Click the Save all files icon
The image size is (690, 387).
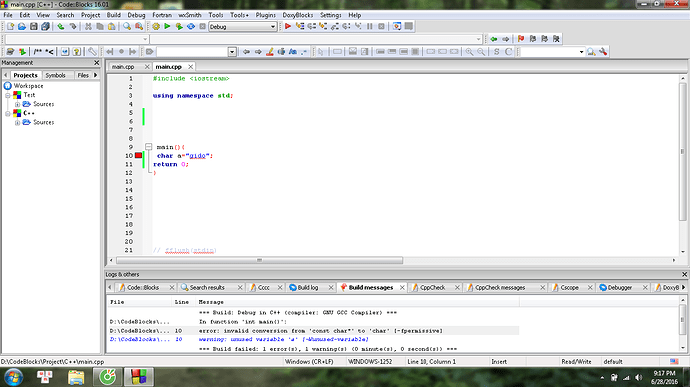click(45, 26)
